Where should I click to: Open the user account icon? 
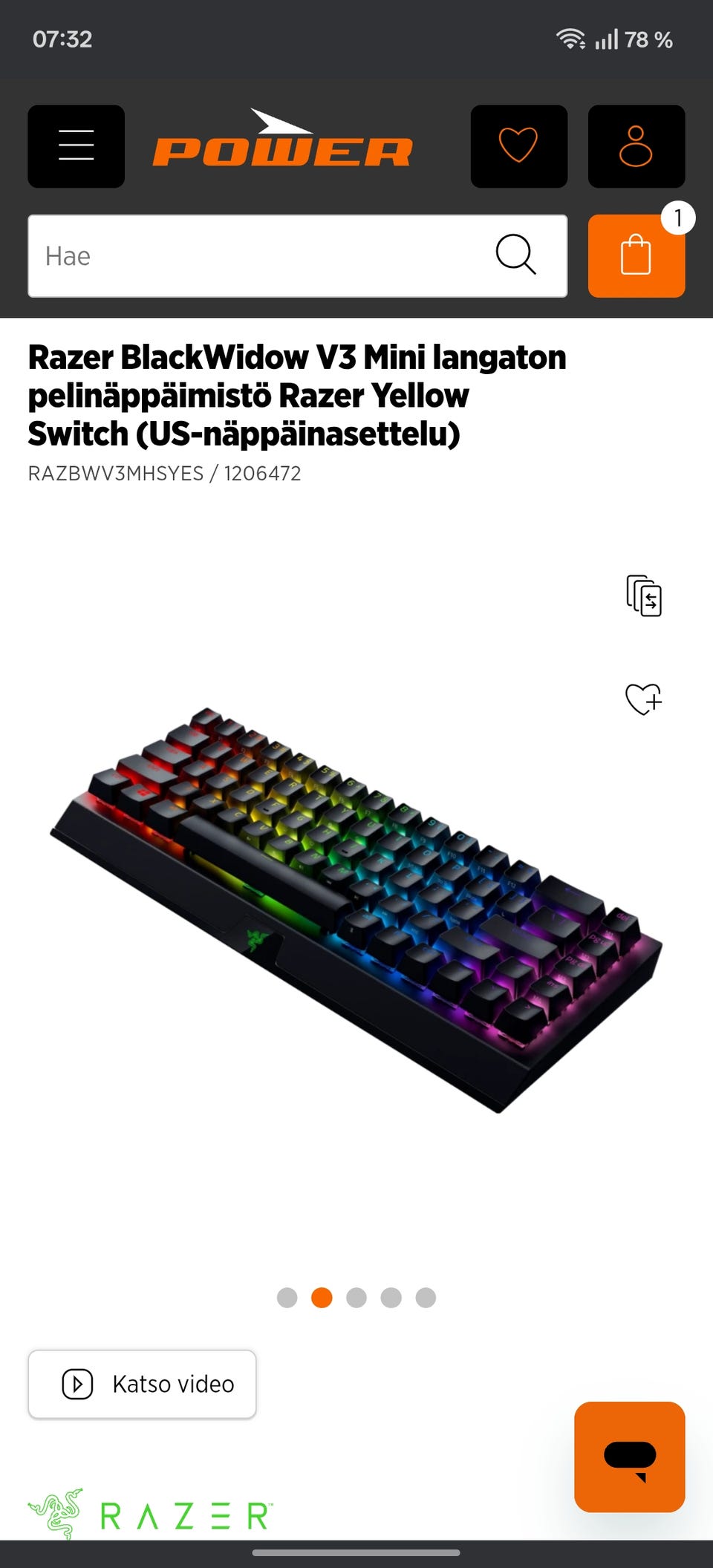[x=636, y=146]
